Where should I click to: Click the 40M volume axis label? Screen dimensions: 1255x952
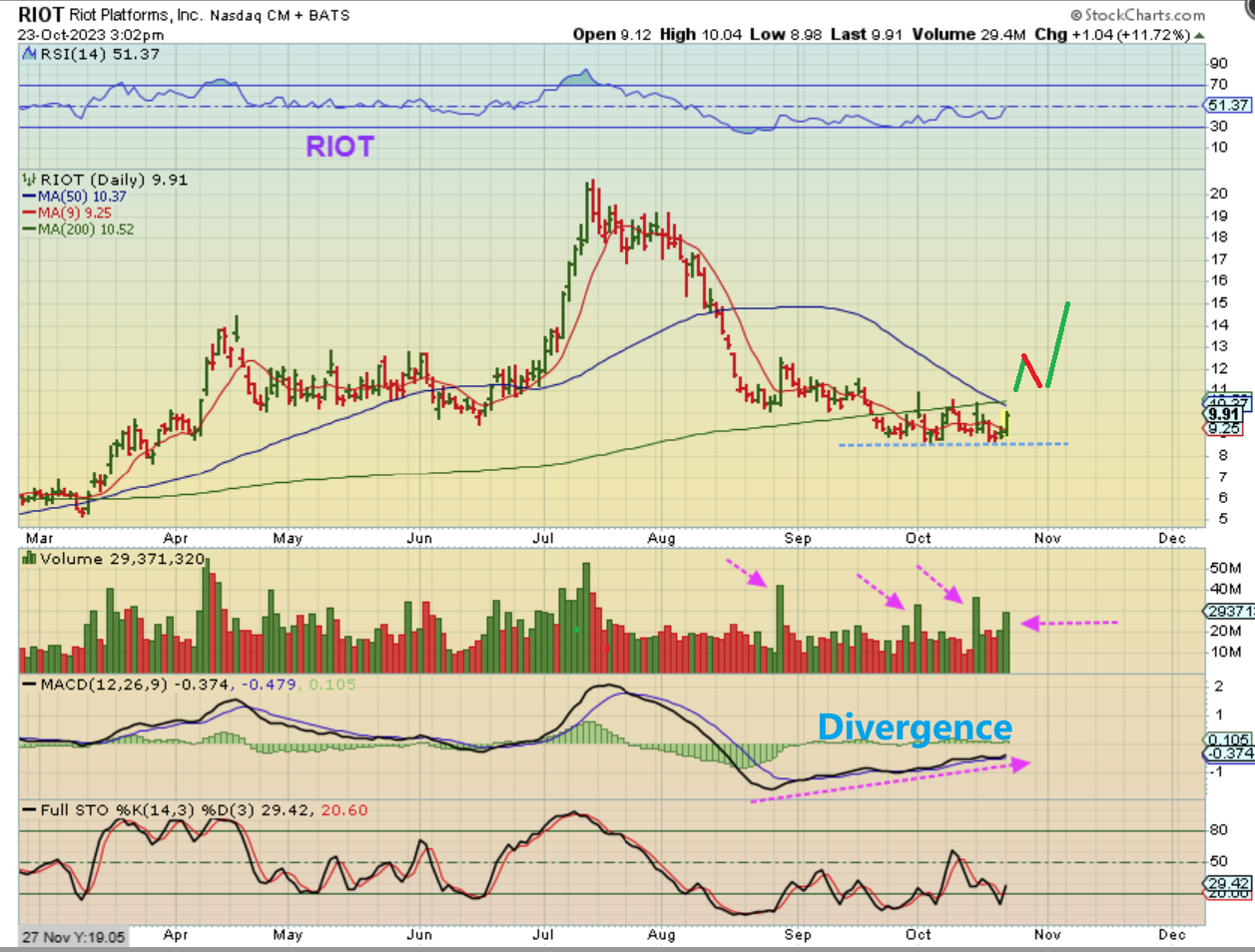[1225, 589]
